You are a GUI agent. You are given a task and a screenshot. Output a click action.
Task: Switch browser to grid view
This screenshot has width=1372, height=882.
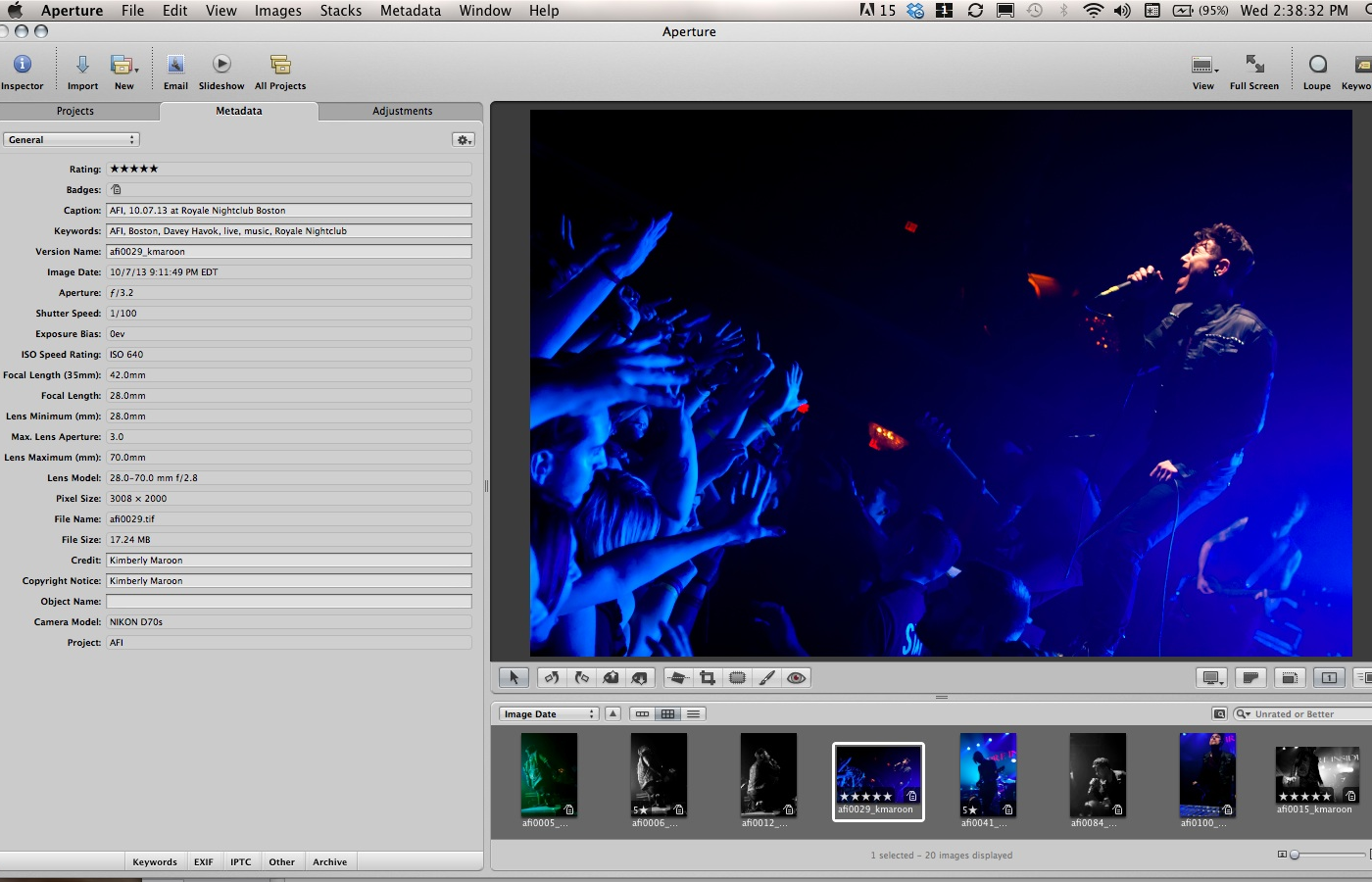[x=668, y=713]
